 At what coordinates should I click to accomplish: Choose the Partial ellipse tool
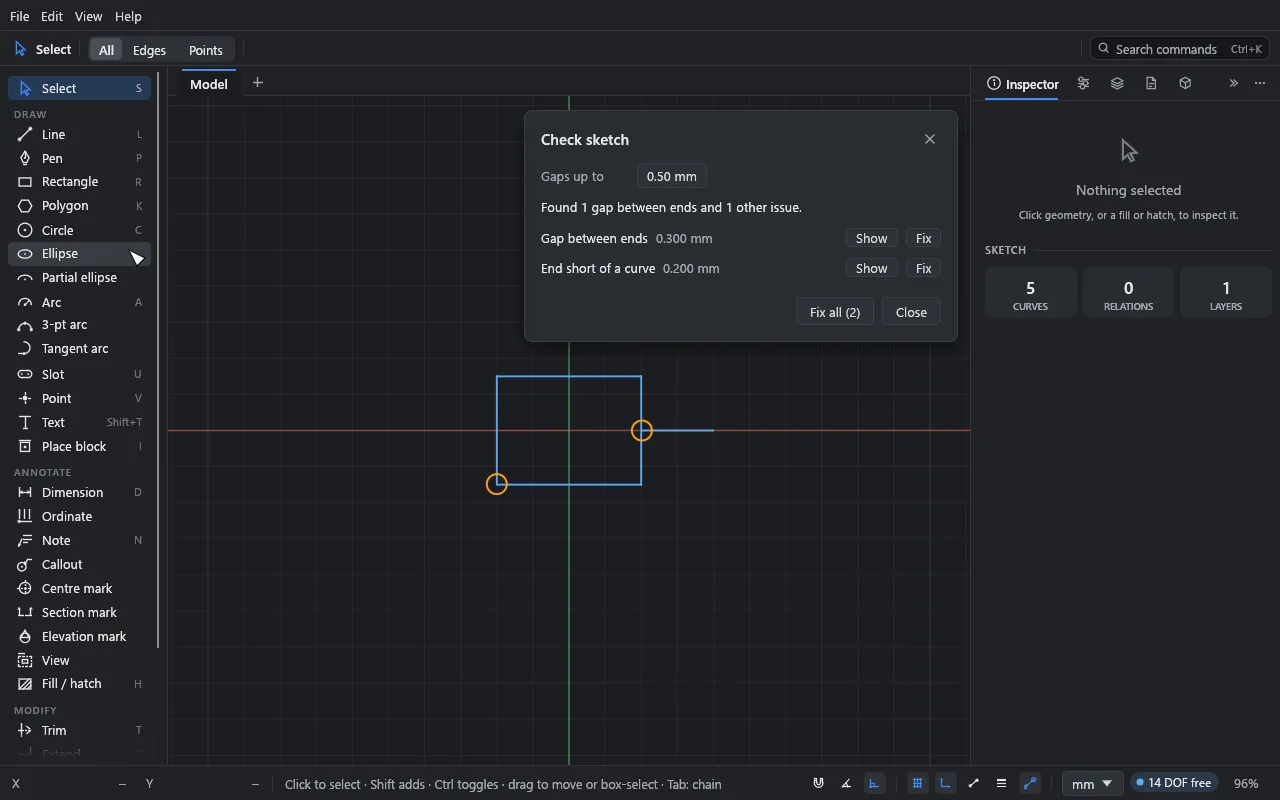tap(80, 278)
